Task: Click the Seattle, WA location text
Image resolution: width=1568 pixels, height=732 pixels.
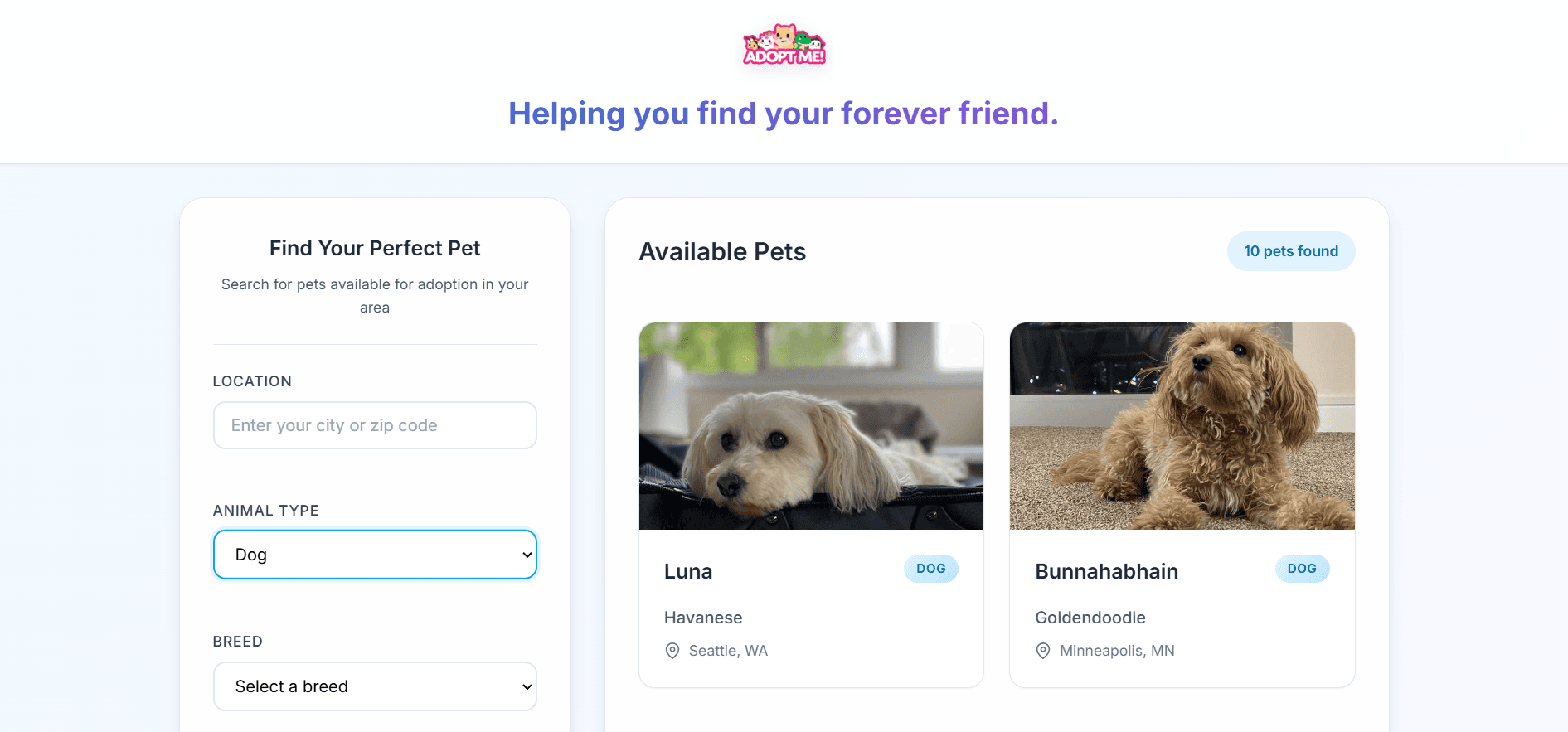Action: pos(728,651)
